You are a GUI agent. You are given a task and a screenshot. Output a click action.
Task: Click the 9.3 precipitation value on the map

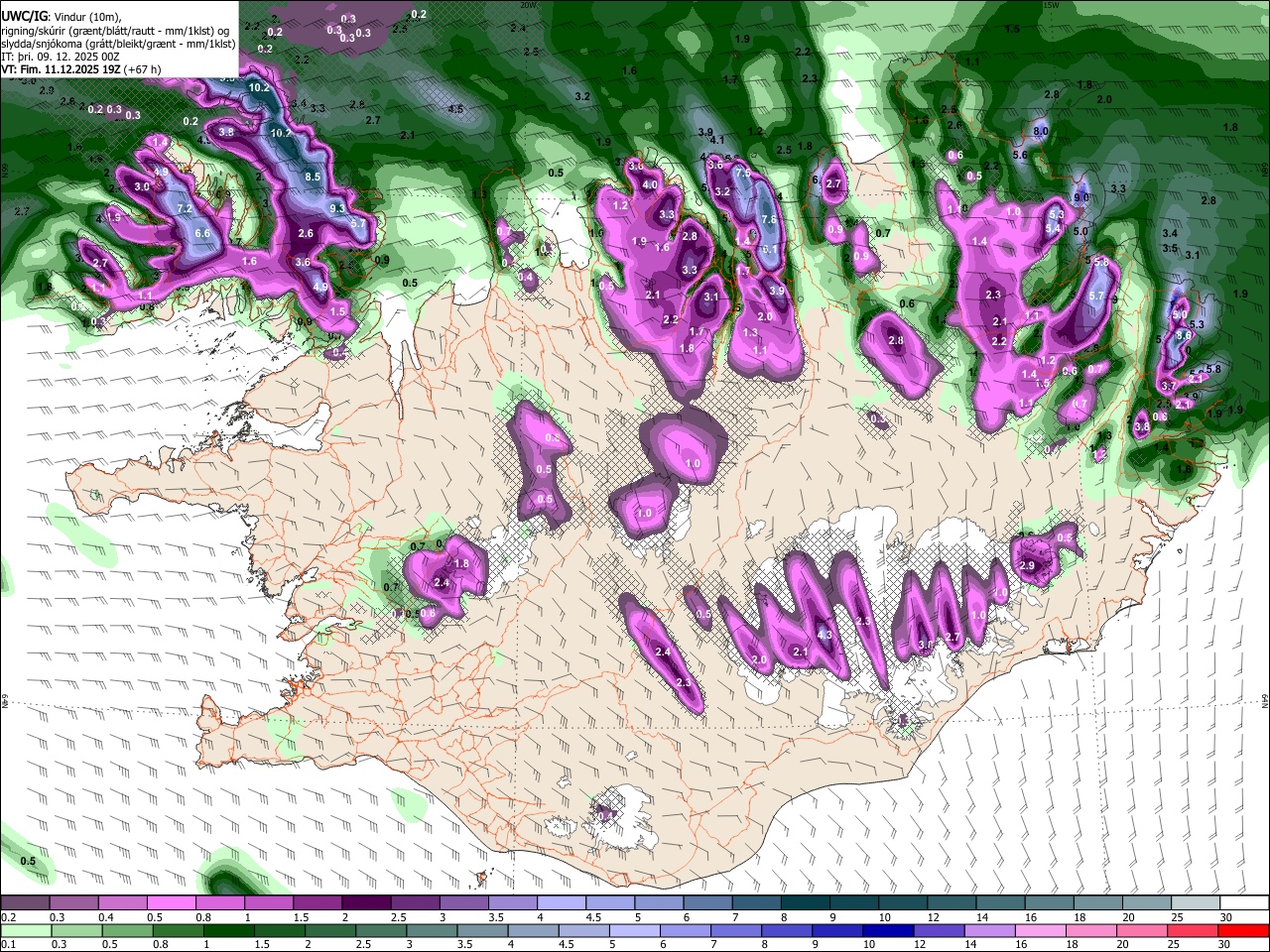[337, 208]
